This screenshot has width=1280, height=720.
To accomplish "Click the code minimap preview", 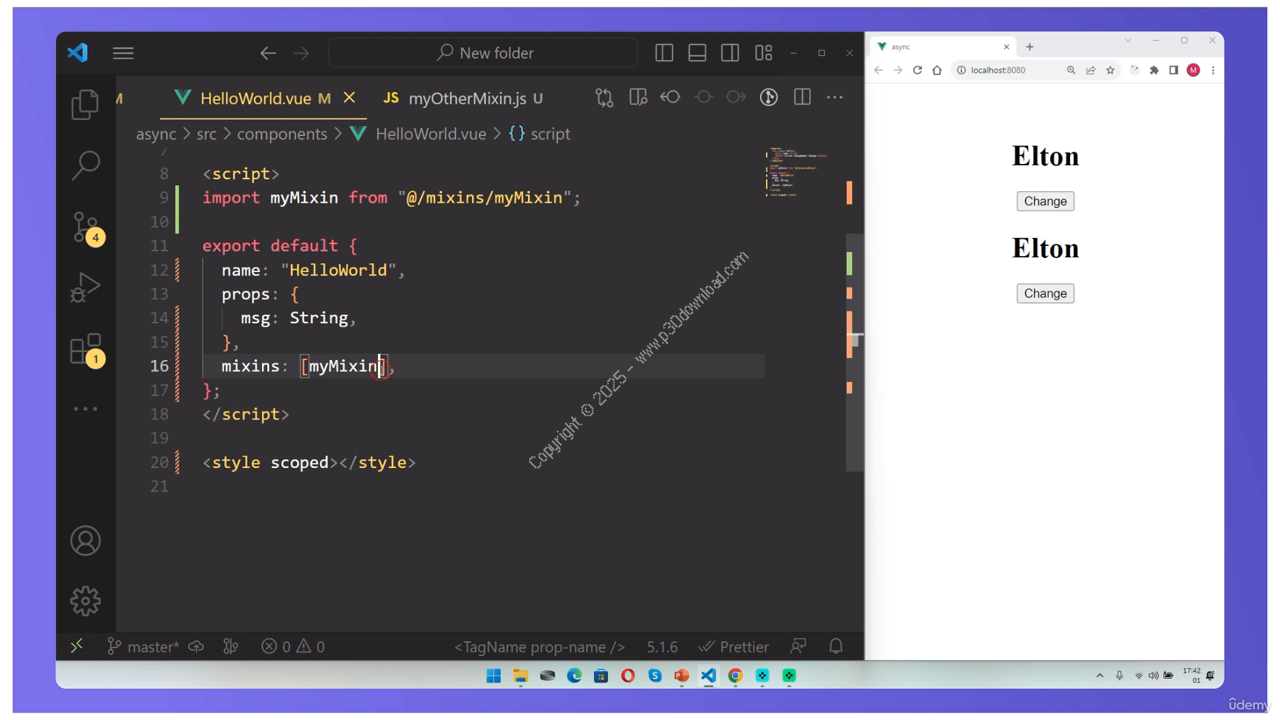I will (797, 172).
